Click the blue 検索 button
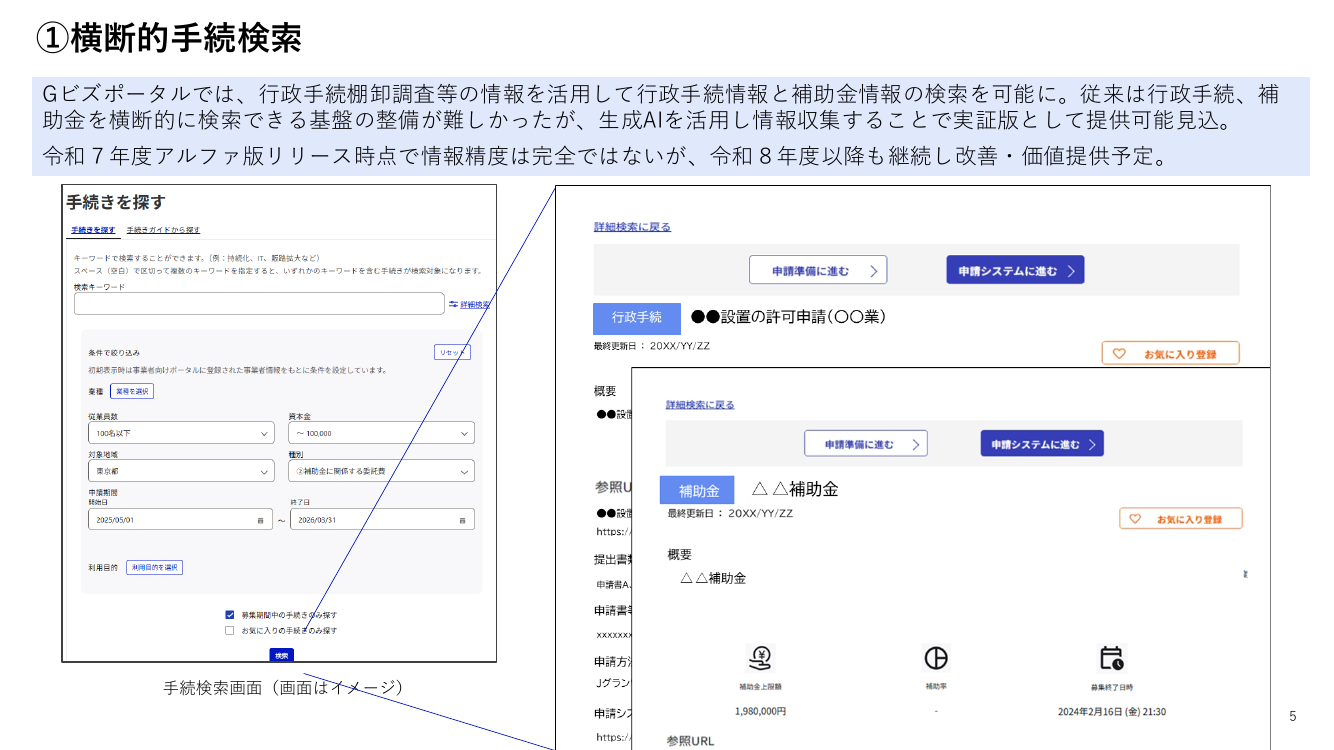This screenshot has width=1334, height=750. pyautogui.click(x=282, y=656)
